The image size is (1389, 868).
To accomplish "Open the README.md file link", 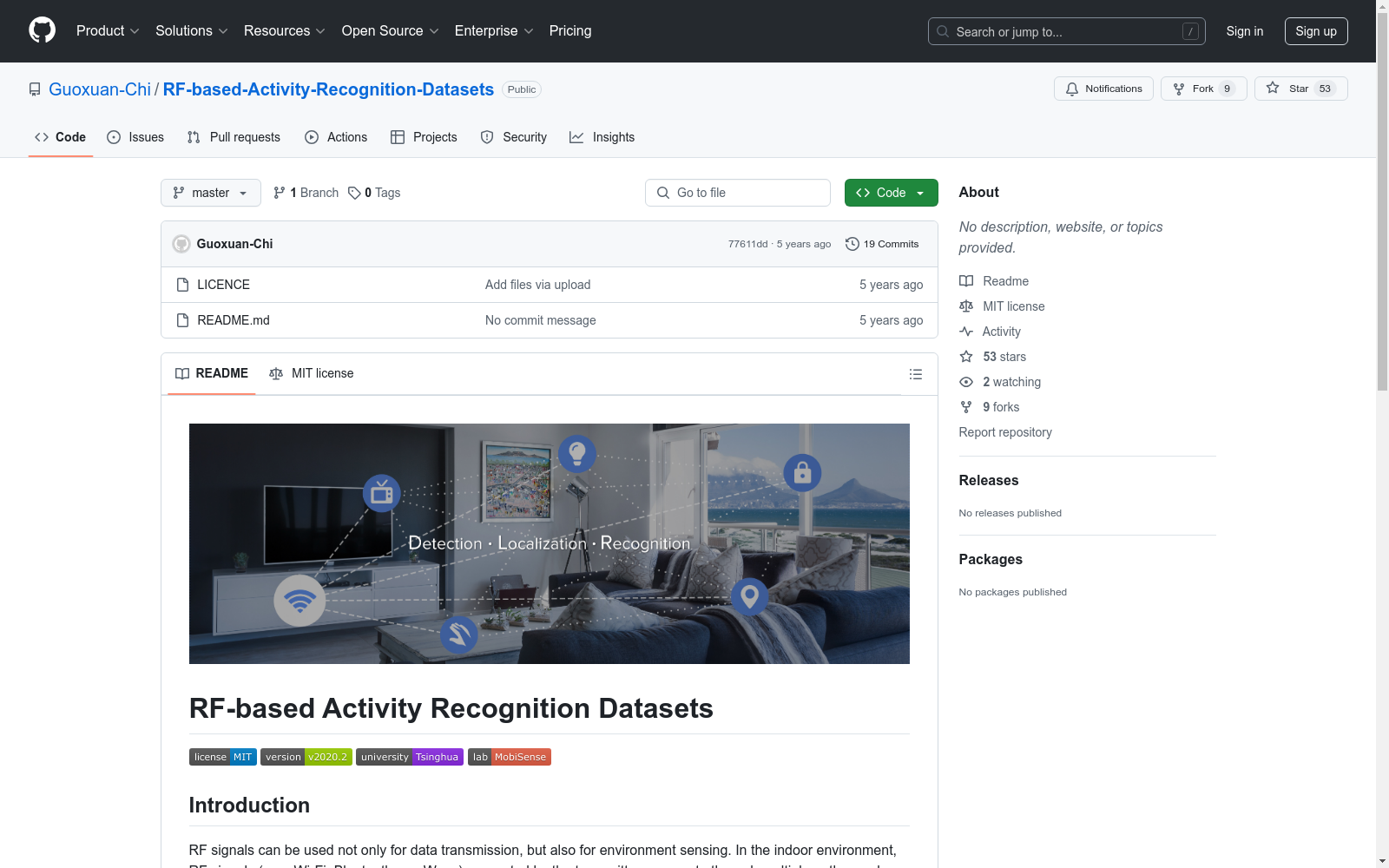I will pyautogui.click(x=233, y=320).
